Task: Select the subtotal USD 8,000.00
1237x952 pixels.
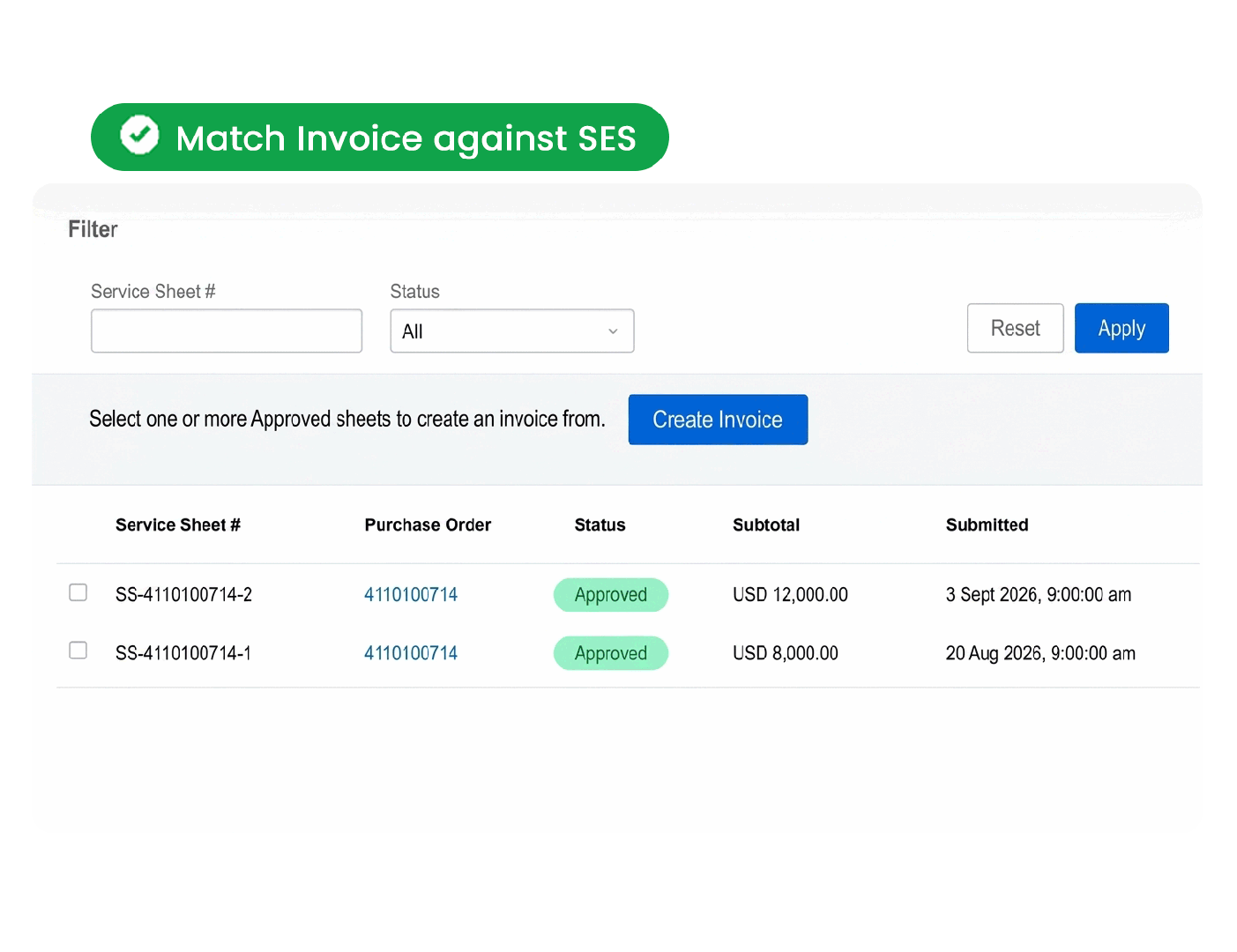Action: (786, 653)
